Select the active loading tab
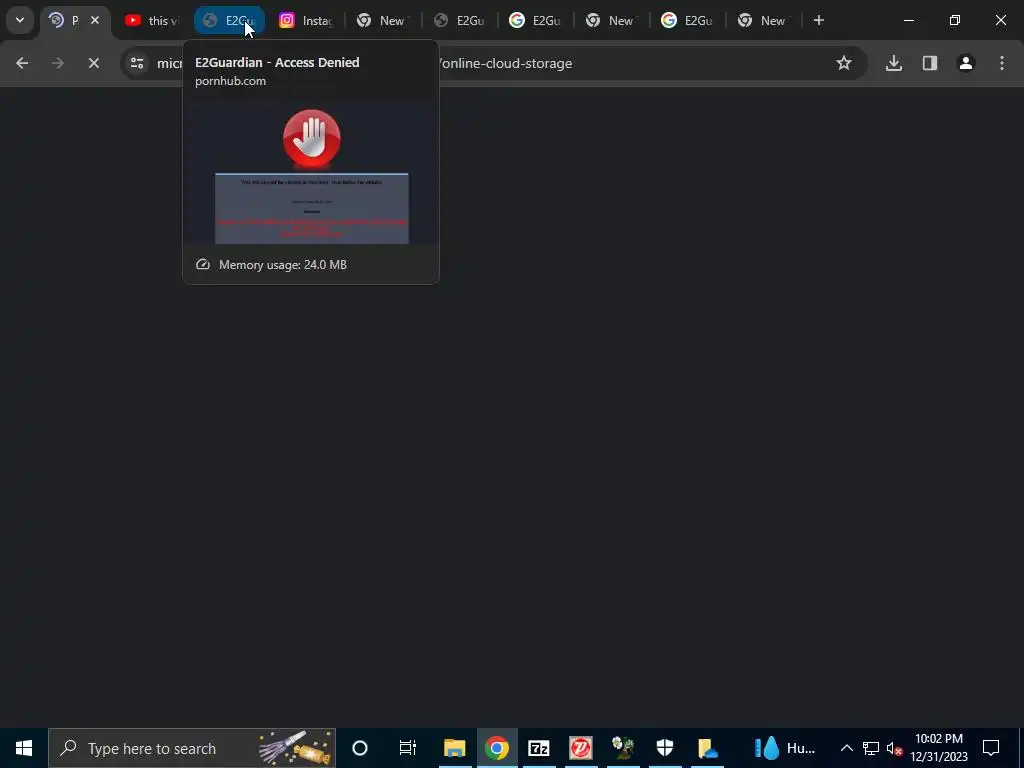The image size is (1024, 768). tap(74, 20)
